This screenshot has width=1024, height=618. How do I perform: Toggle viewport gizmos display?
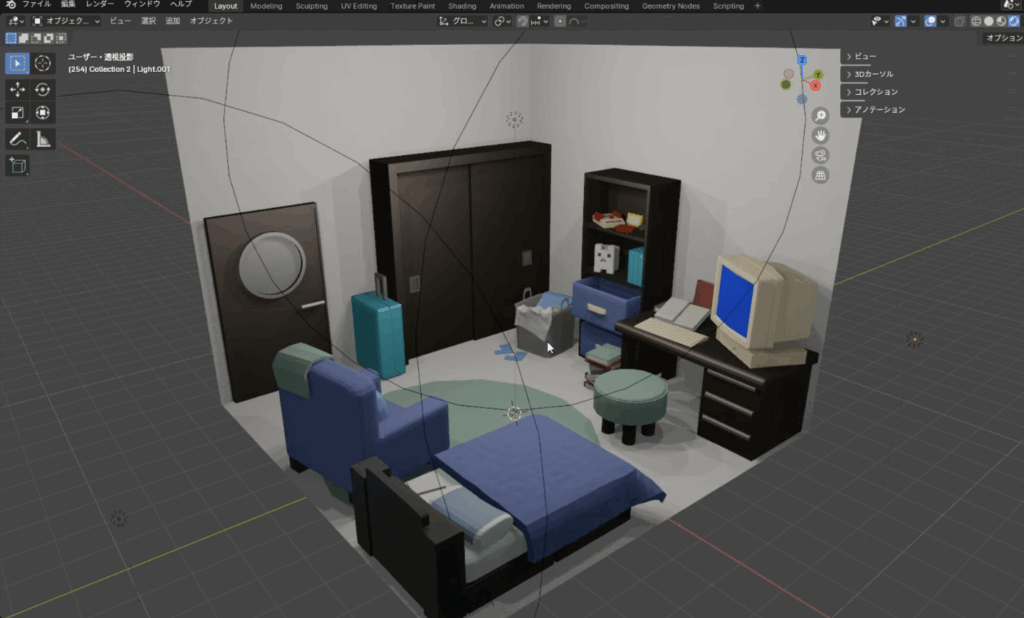tap(900, 20)
